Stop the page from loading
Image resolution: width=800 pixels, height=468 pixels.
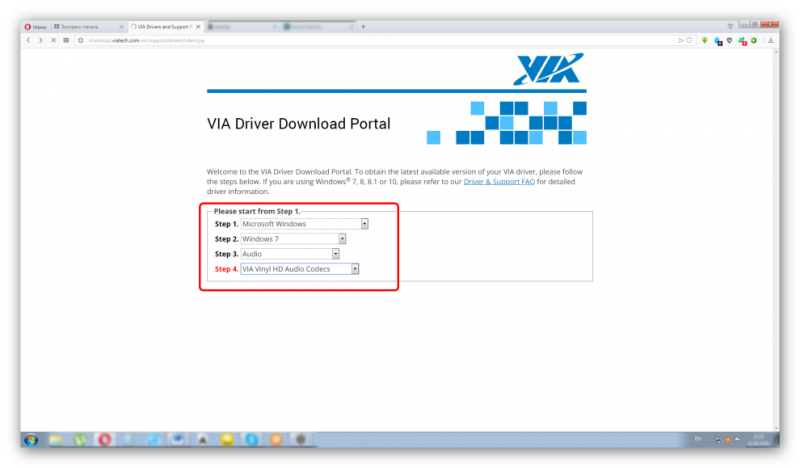[x=53, y=40]
